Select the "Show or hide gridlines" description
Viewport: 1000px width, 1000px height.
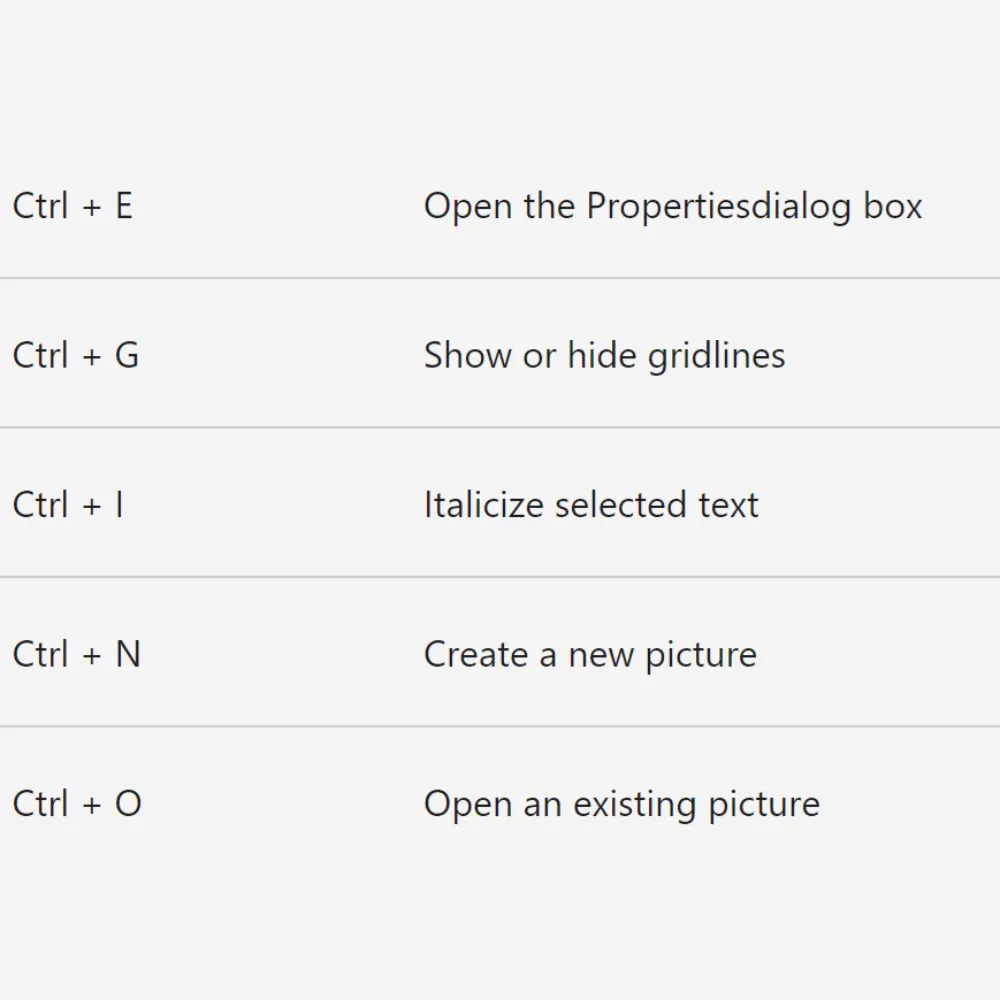[604, 355]
